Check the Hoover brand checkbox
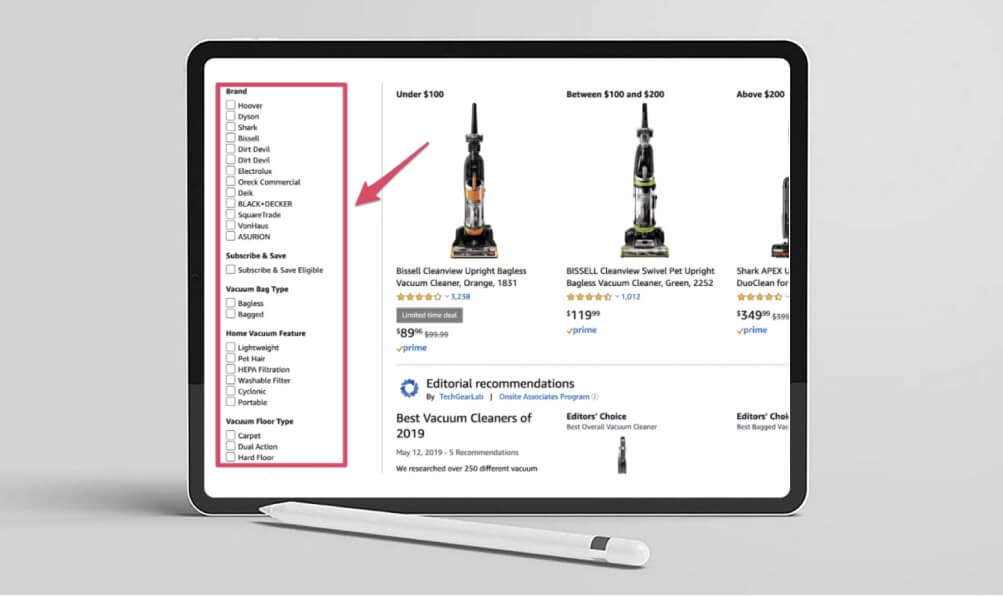The width and height of the screenshot is (1003, 596). point(230,105)
